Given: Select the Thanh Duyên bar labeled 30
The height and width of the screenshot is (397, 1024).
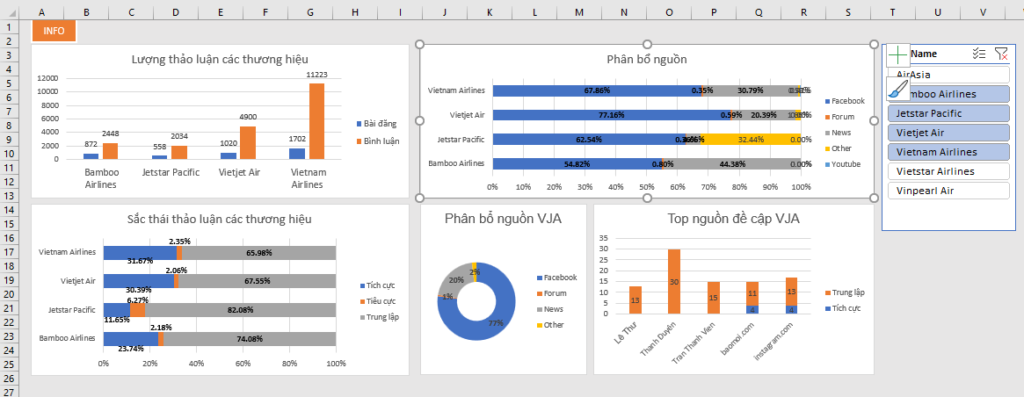Looking at the screenshot, I should pyautogui.click(x=673, y=282).
